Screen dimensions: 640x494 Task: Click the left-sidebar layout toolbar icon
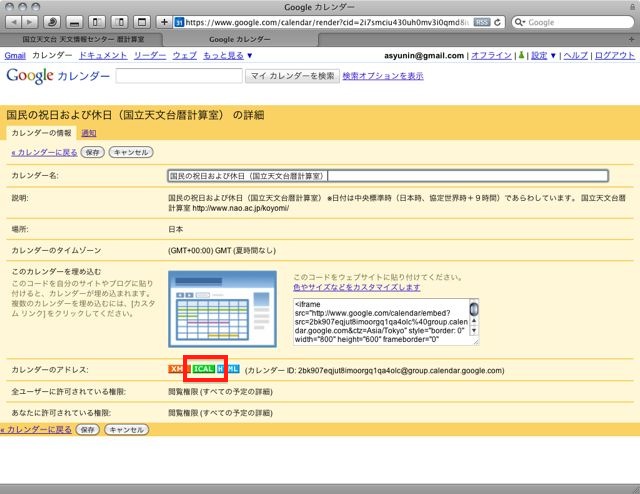tap(97, 22)
